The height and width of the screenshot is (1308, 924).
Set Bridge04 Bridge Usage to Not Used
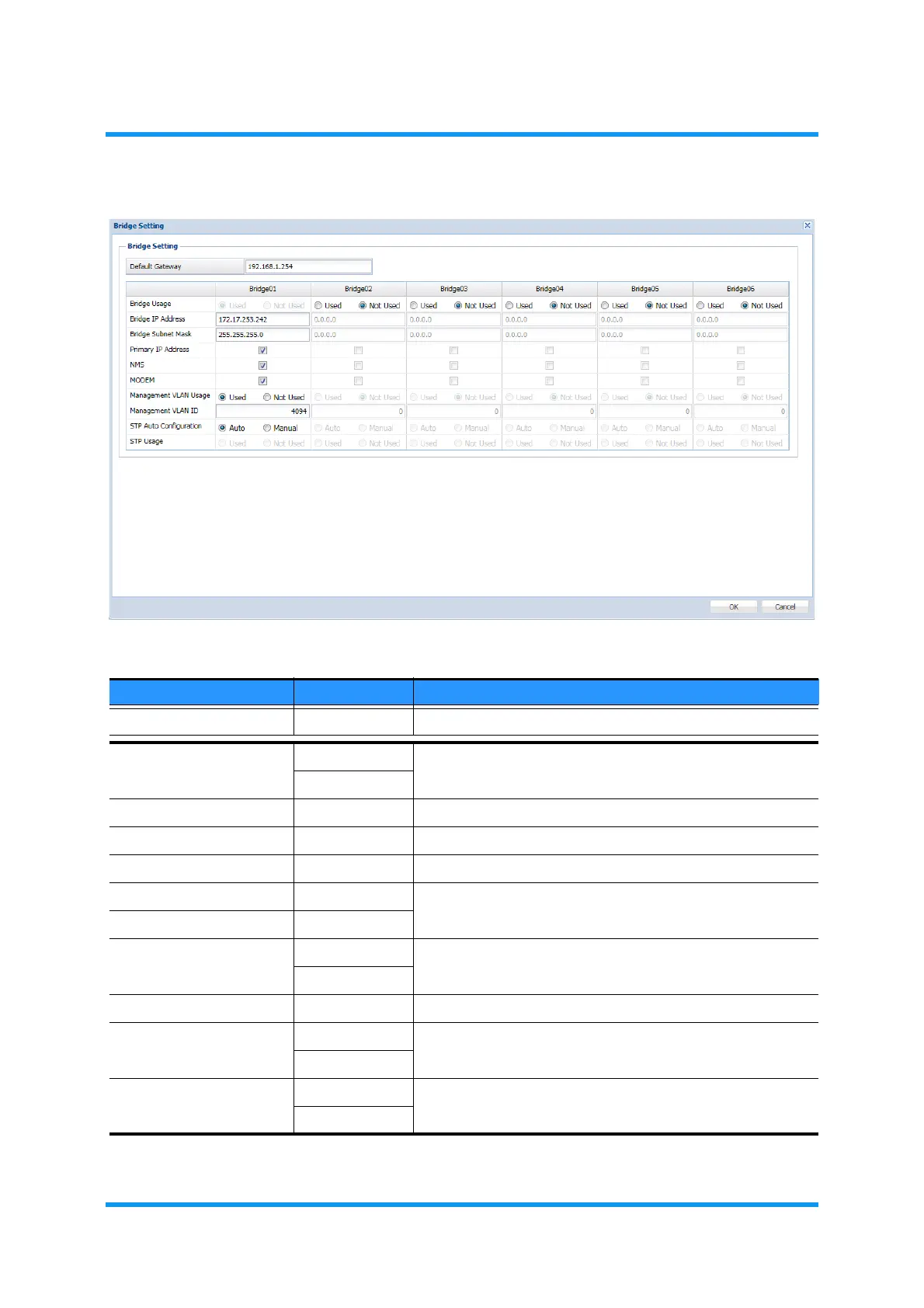coord(554,305)
